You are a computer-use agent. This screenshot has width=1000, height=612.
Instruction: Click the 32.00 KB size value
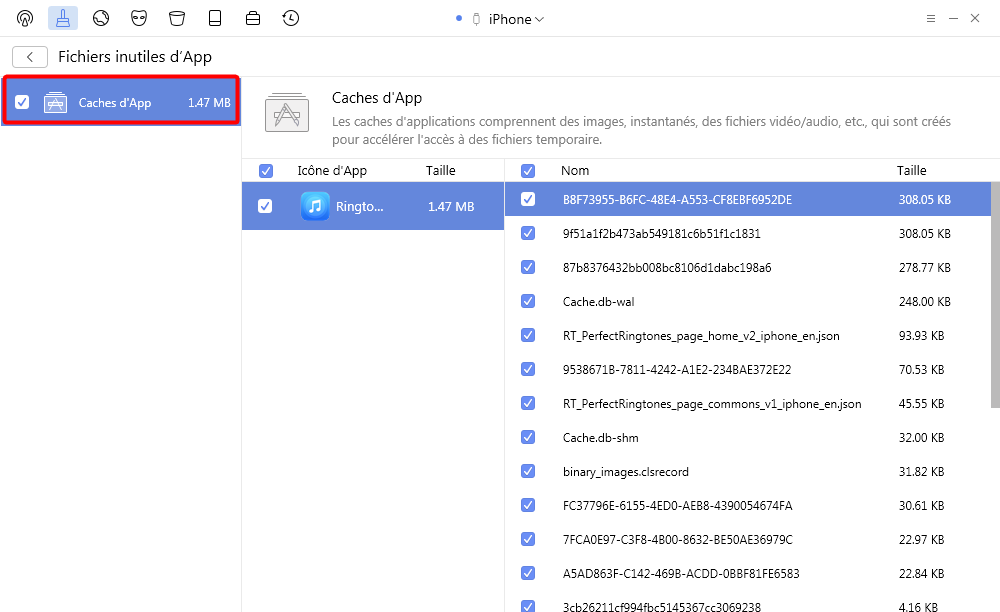point(922,438)
